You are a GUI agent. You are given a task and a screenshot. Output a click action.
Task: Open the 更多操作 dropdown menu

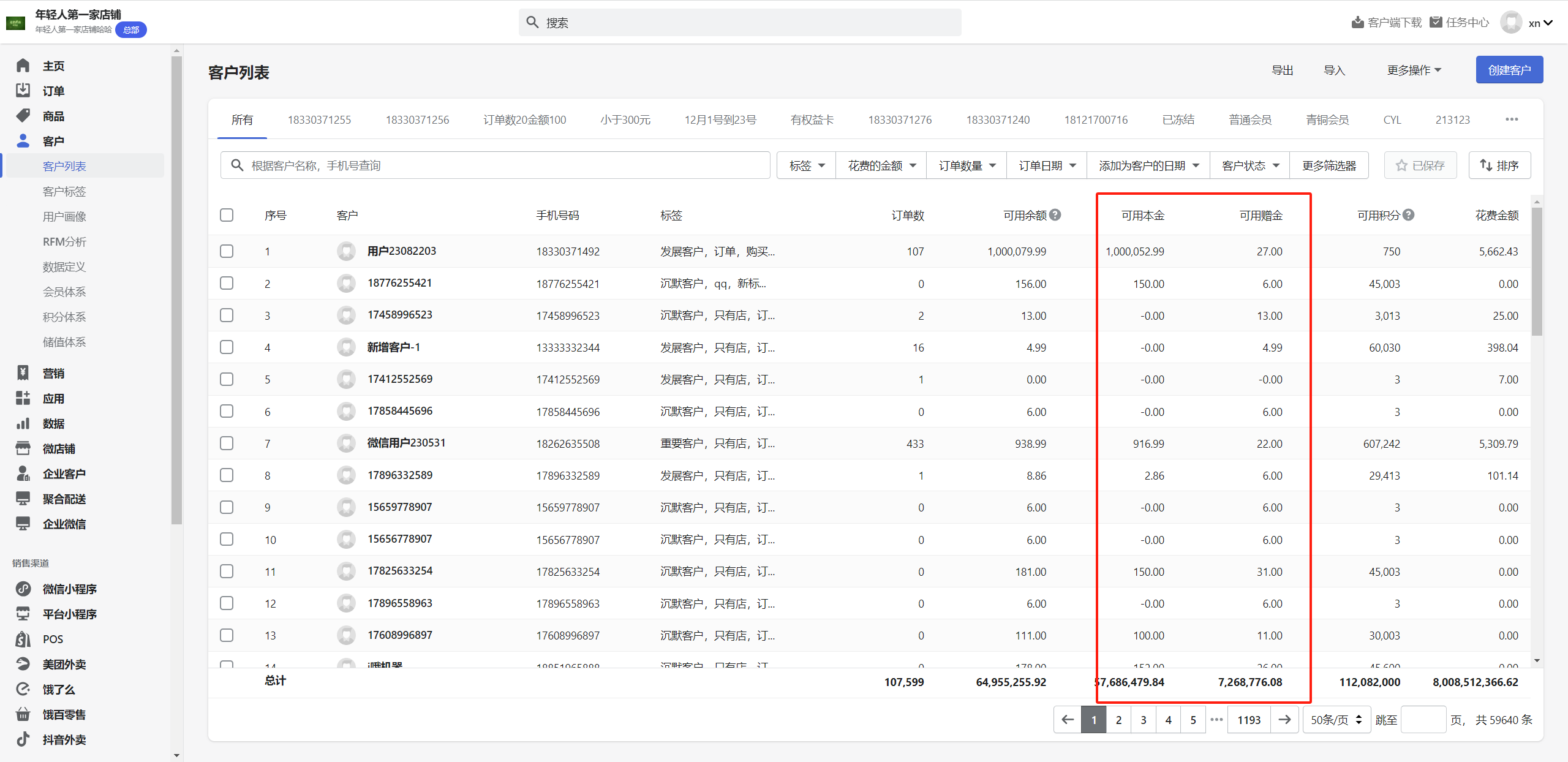pyautogui.click(x=1414, y=70)
